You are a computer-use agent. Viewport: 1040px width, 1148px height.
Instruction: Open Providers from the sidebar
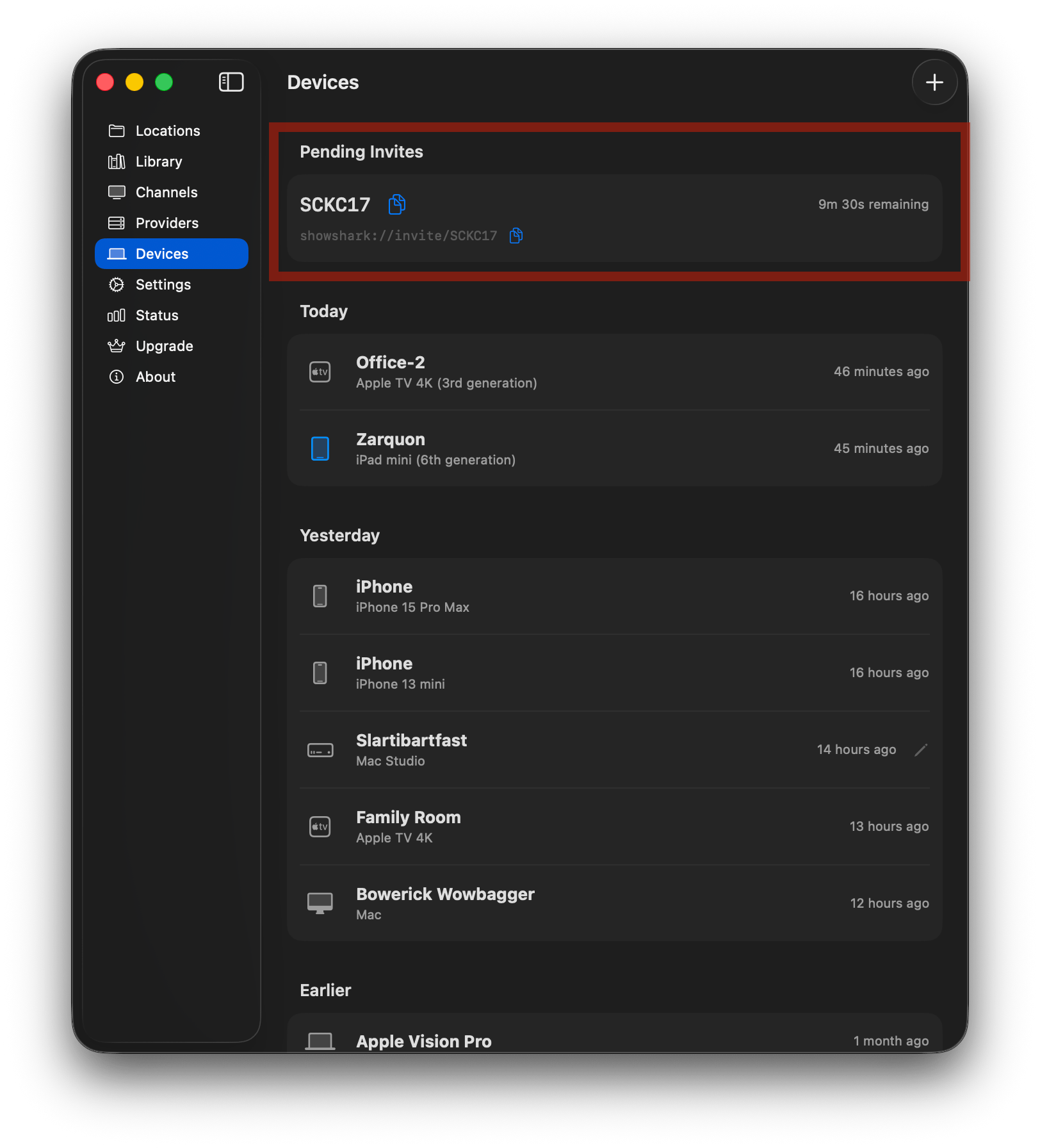[x=167, y=223]
